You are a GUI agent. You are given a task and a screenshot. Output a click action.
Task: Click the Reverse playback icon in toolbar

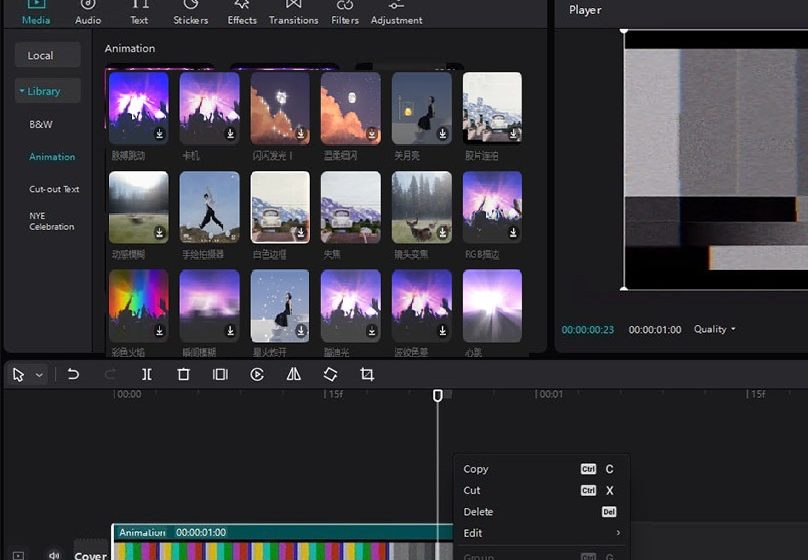pos(257,374)
